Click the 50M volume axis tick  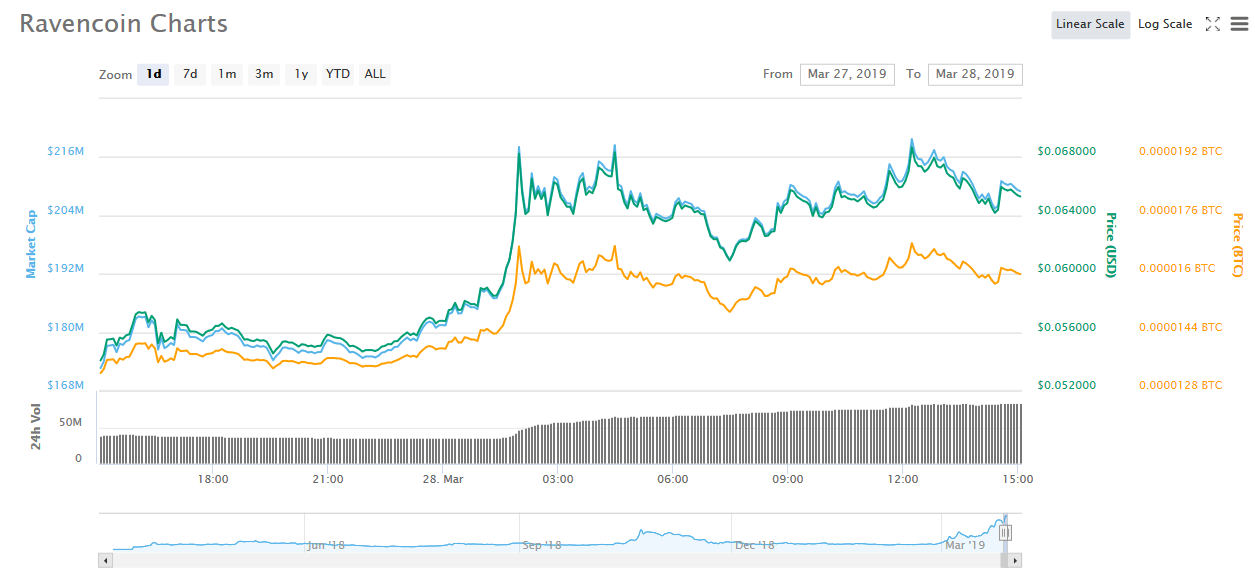(70, 424)
